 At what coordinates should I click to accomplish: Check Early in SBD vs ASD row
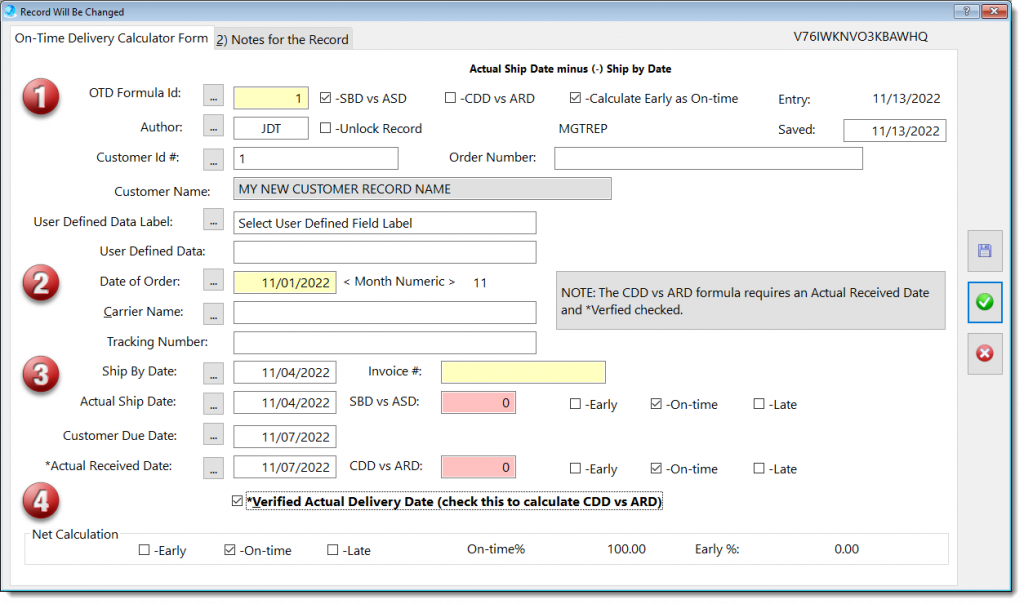575,404
